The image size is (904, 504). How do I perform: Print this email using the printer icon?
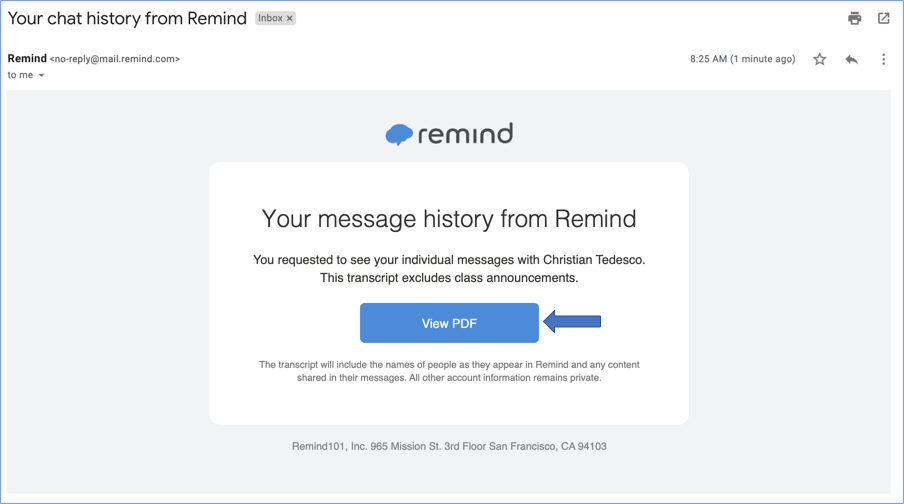pos(854,18)
